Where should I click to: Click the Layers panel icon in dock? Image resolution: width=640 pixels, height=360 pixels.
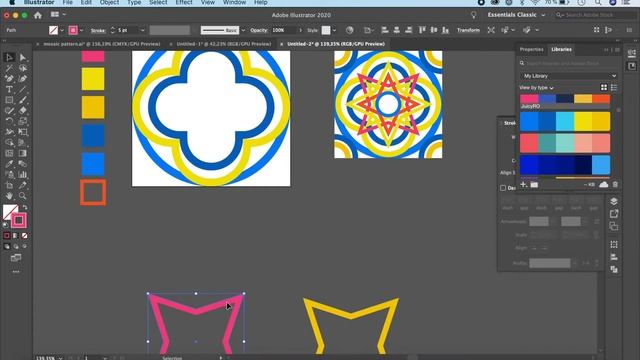click(613, 201)
